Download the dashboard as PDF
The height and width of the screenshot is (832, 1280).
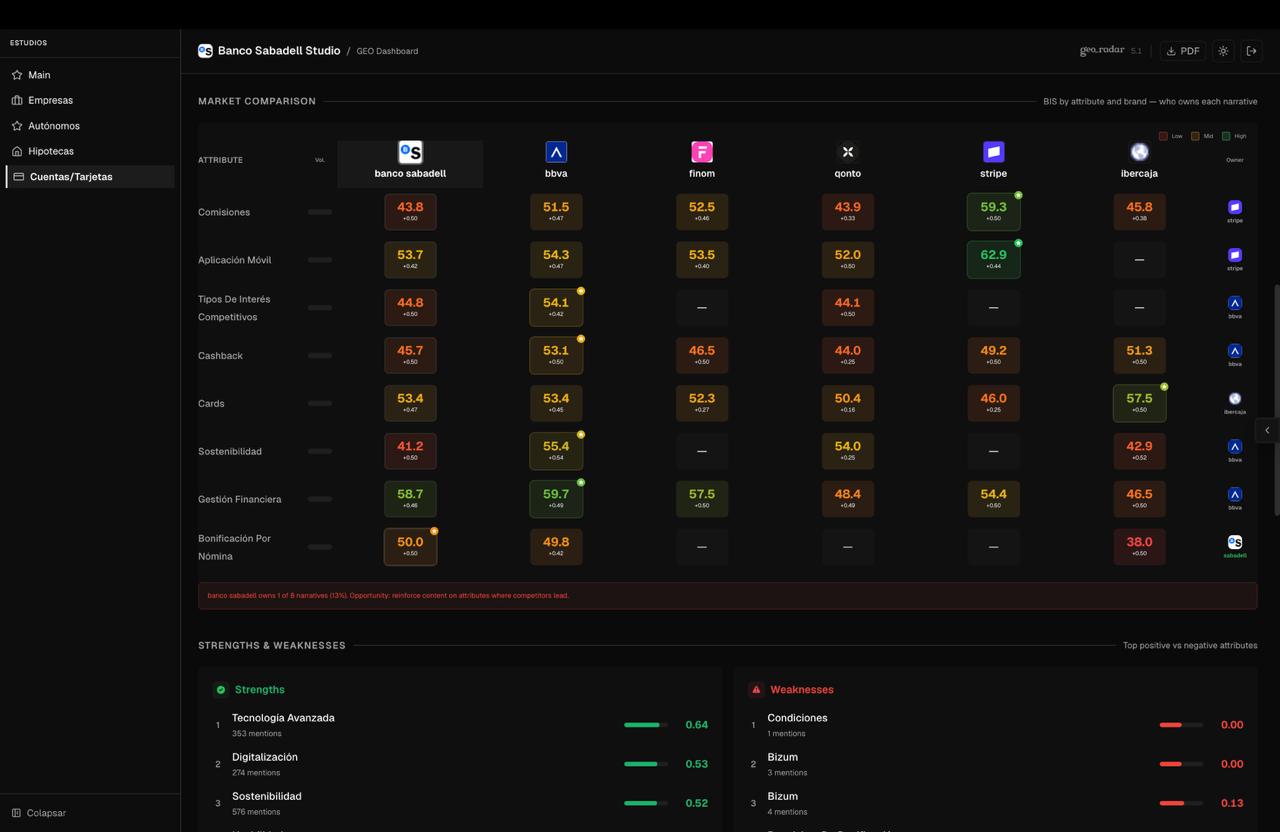tap(1183, 51)
